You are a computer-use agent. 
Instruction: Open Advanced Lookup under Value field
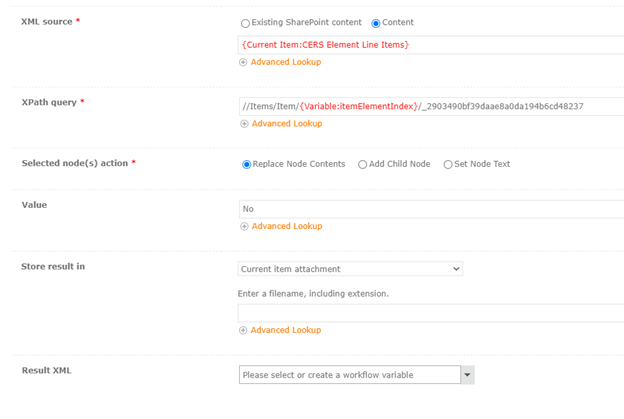(287, 226)
